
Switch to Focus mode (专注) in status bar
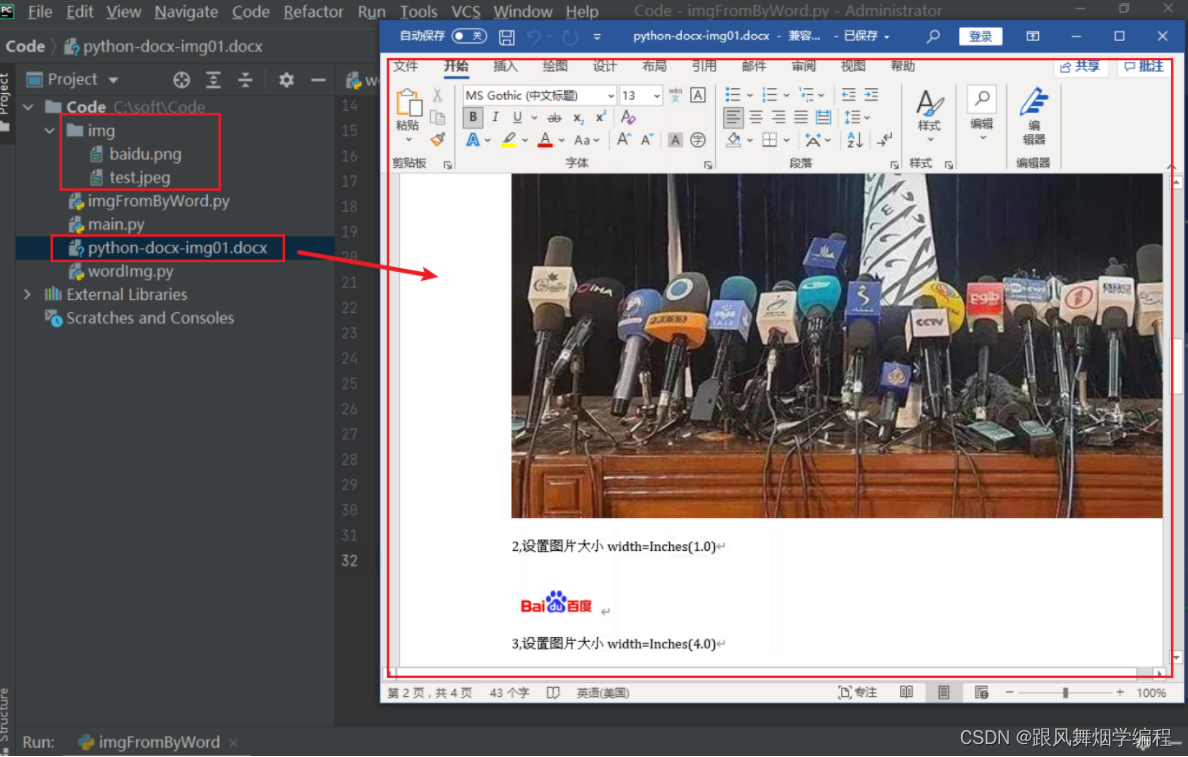858,693
